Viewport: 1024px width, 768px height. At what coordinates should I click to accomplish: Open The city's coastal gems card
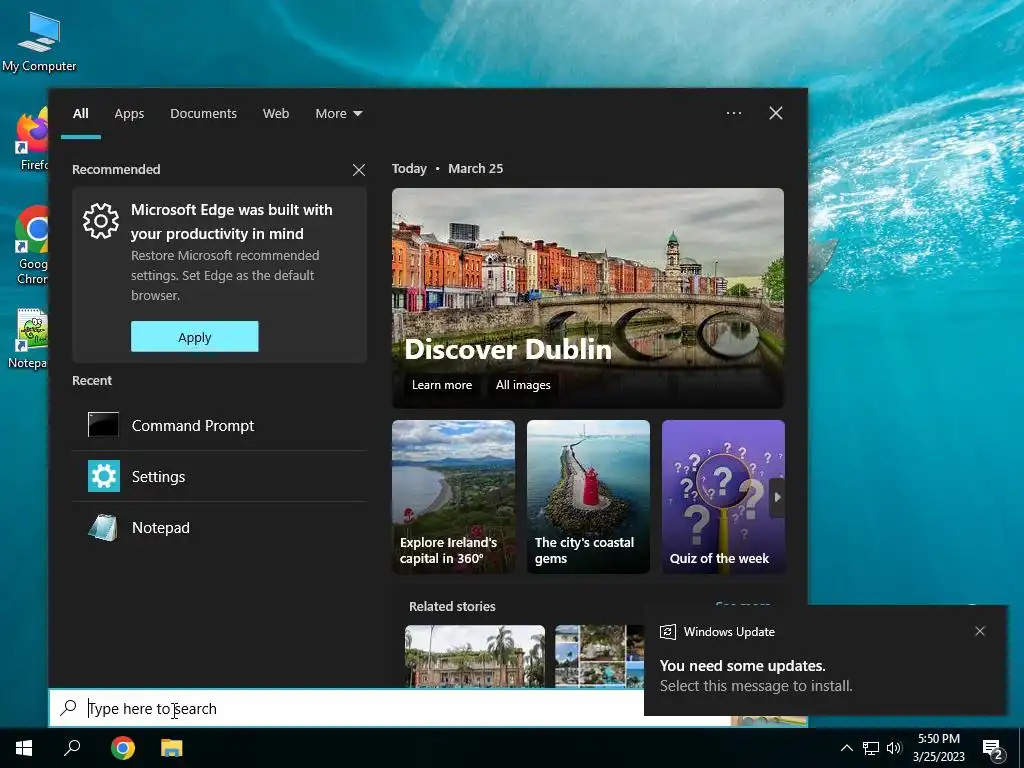[588, 497]
